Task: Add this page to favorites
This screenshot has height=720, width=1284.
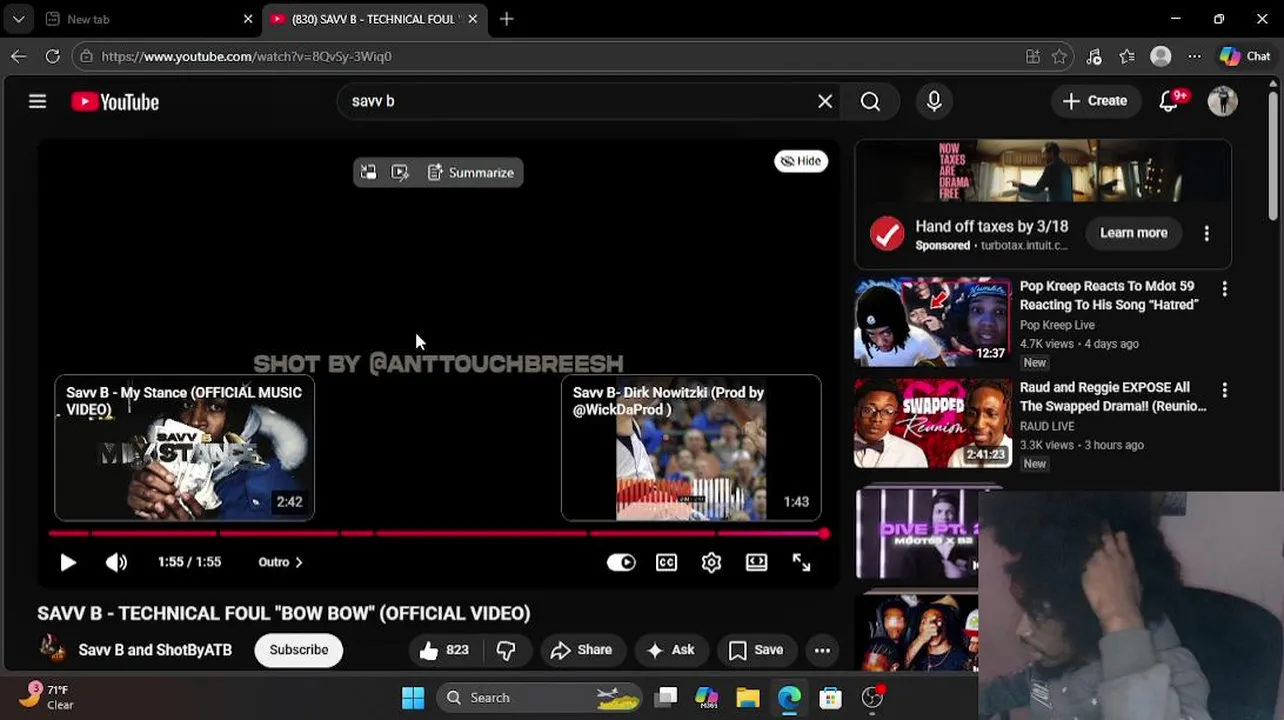Action: point(1060,57)
